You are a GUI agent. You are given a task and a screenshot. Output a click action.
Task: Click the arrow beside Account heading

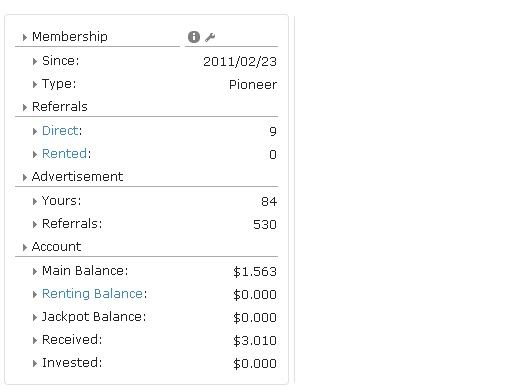click(x=25, y=247)
